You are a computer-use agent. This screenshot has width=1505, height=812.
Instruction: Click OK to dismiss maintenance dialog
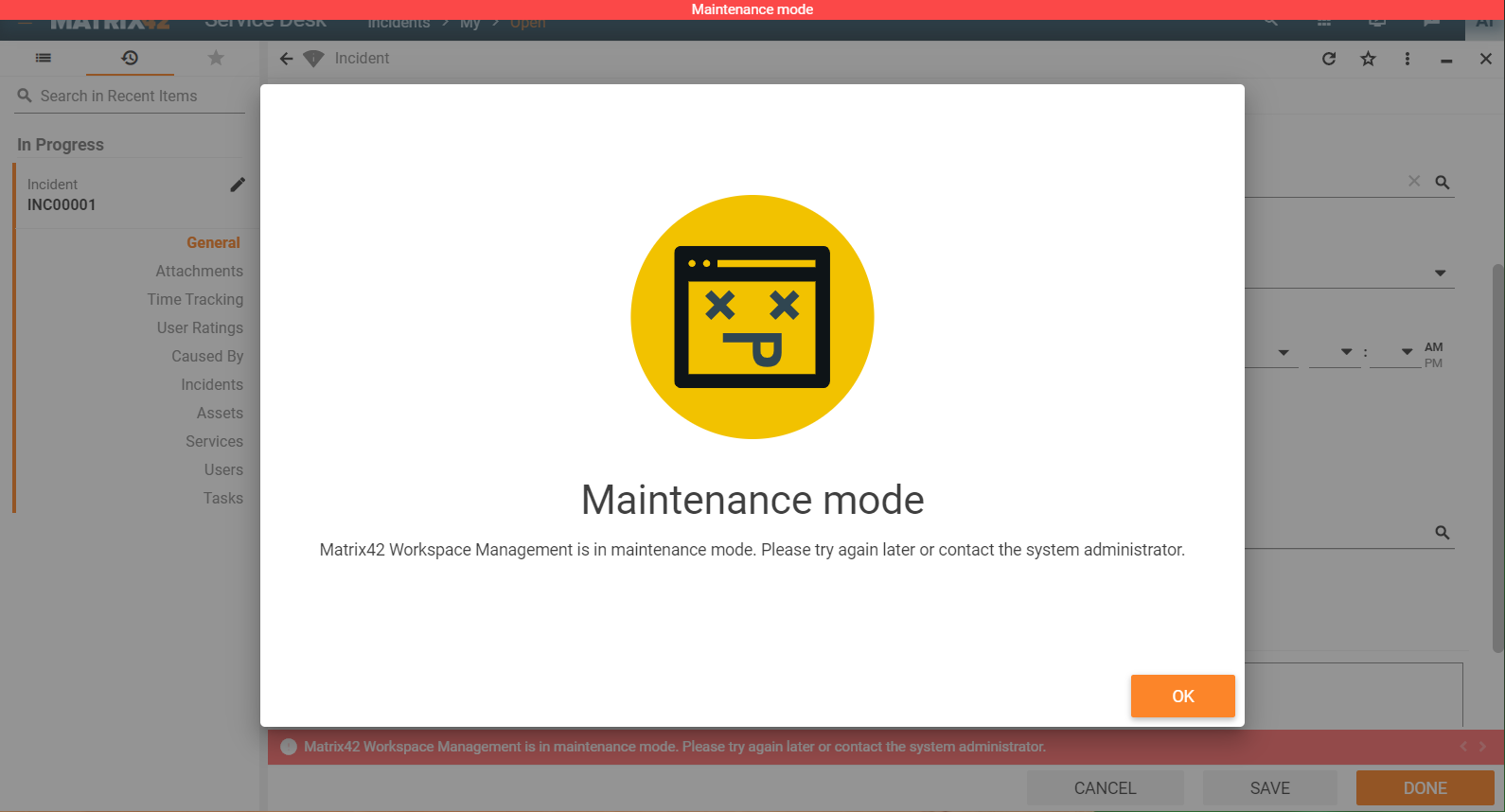click(x=1182, y=696)
